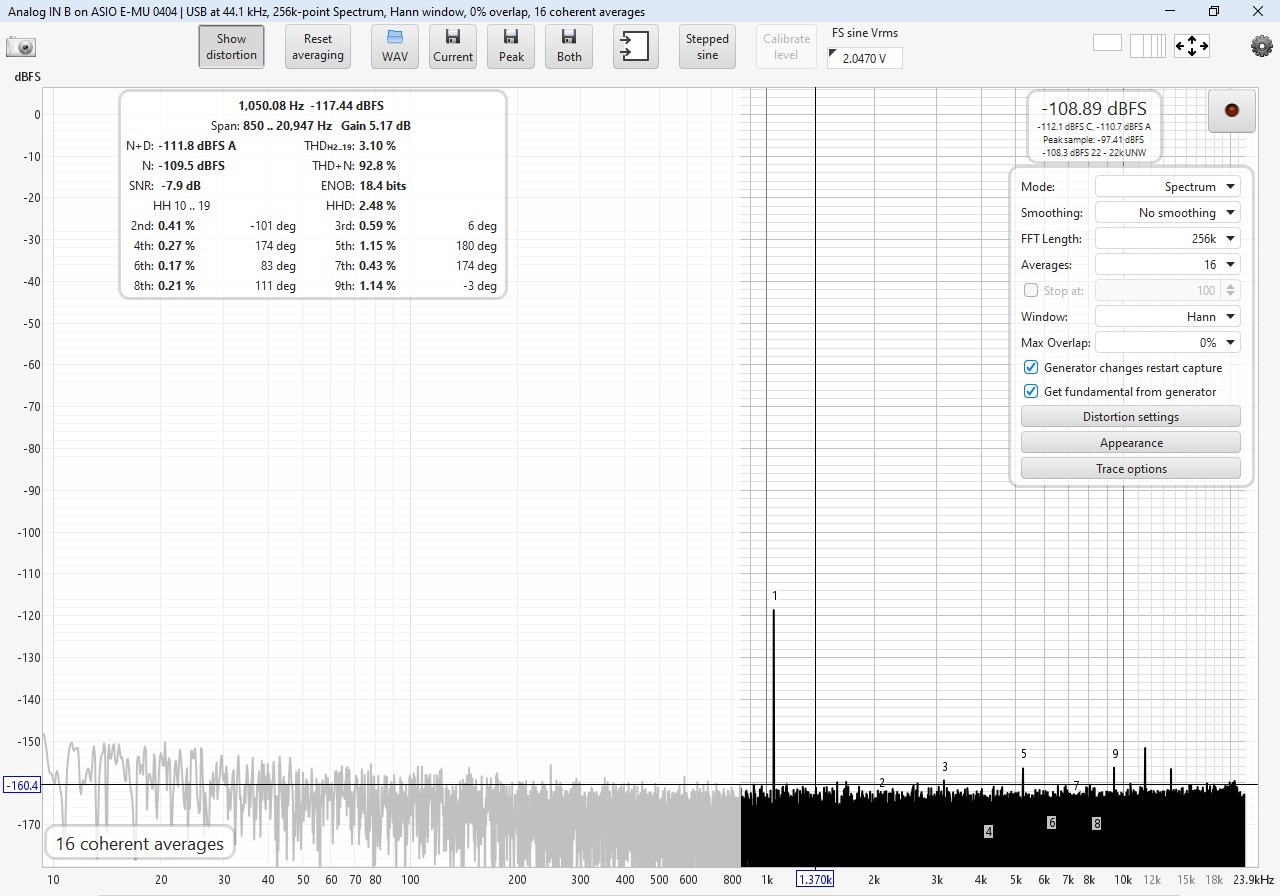Image resolution: width=1280 pixels, height=896 pixels.
Task: Click boxed harmonic marker 8
Action: coord(1097,824)
